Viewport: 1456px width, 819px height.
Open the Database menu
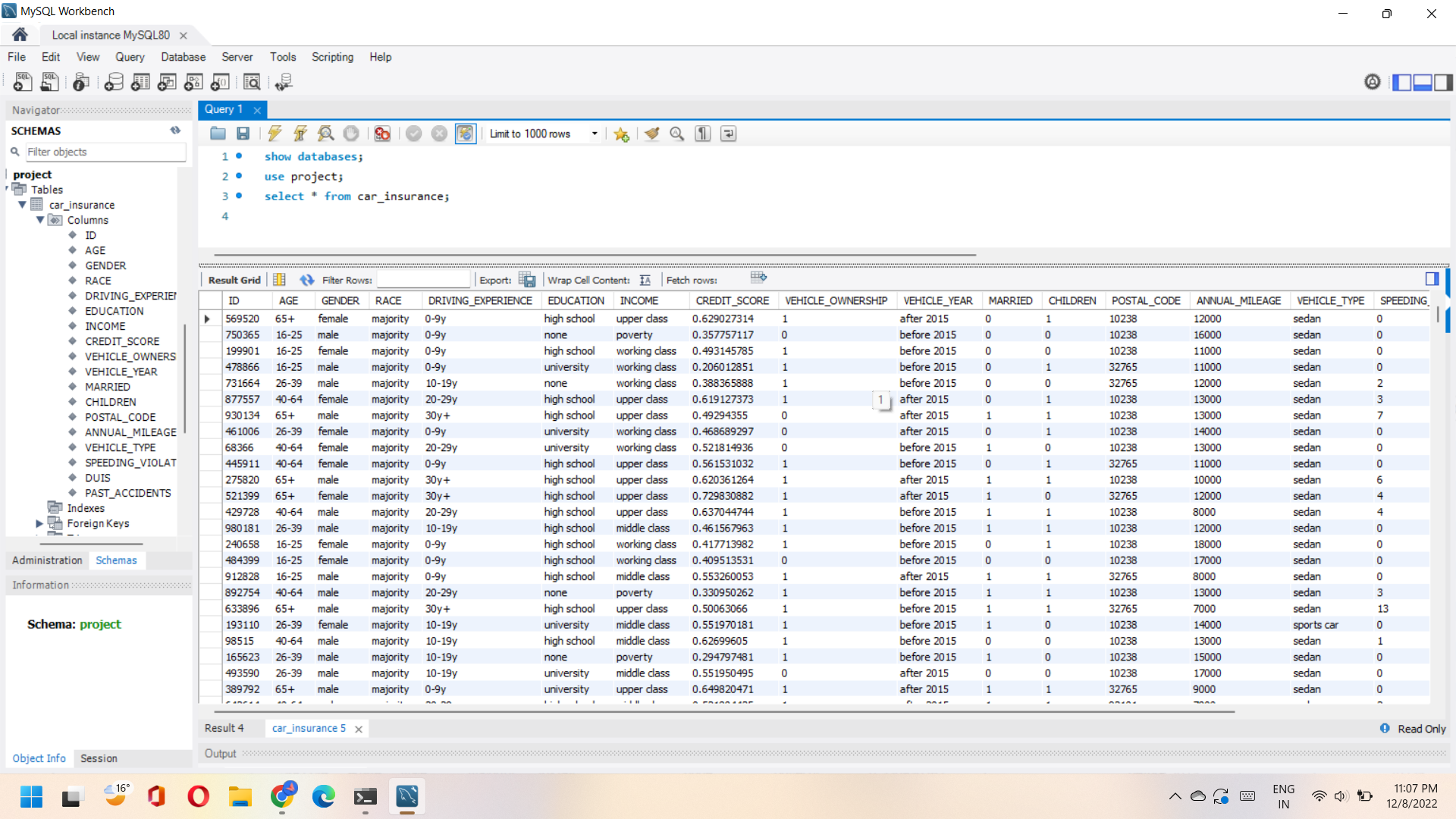[x=183, y=57]
